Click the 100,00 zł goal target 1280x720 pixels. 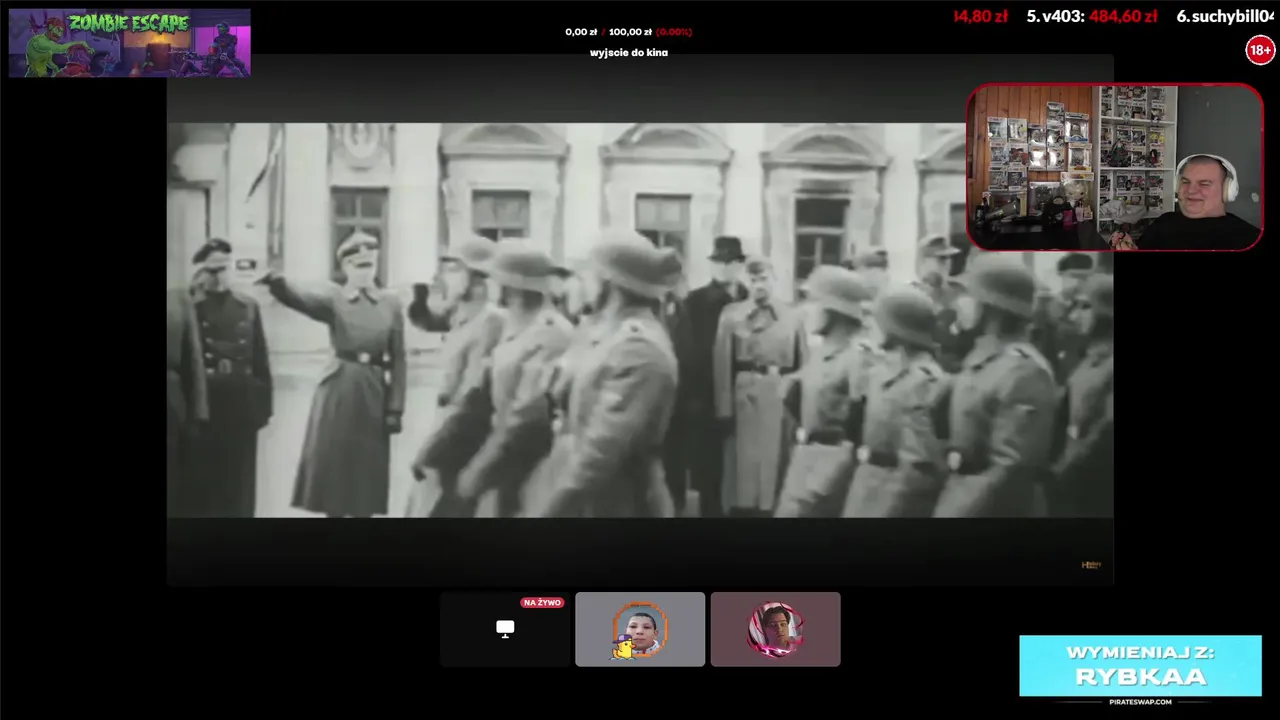click(x=630, y=32)
